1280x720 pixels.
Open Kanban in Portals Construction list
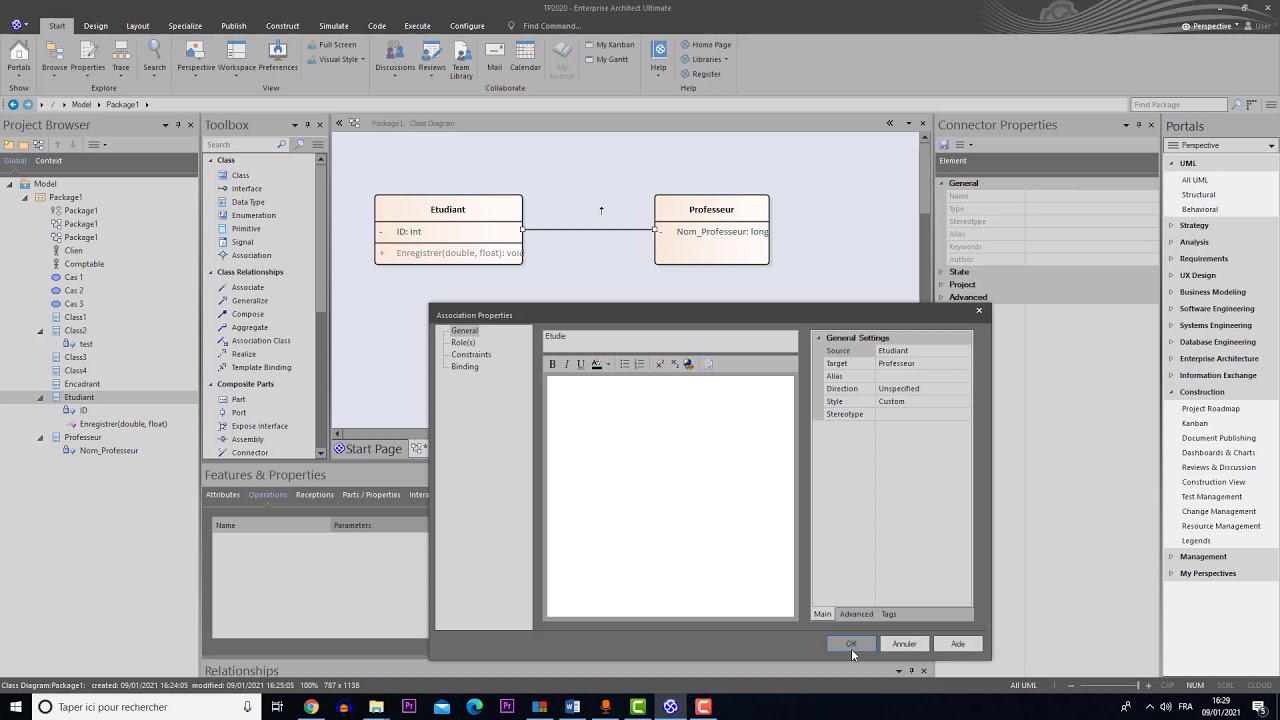(x=1194, y=423)
